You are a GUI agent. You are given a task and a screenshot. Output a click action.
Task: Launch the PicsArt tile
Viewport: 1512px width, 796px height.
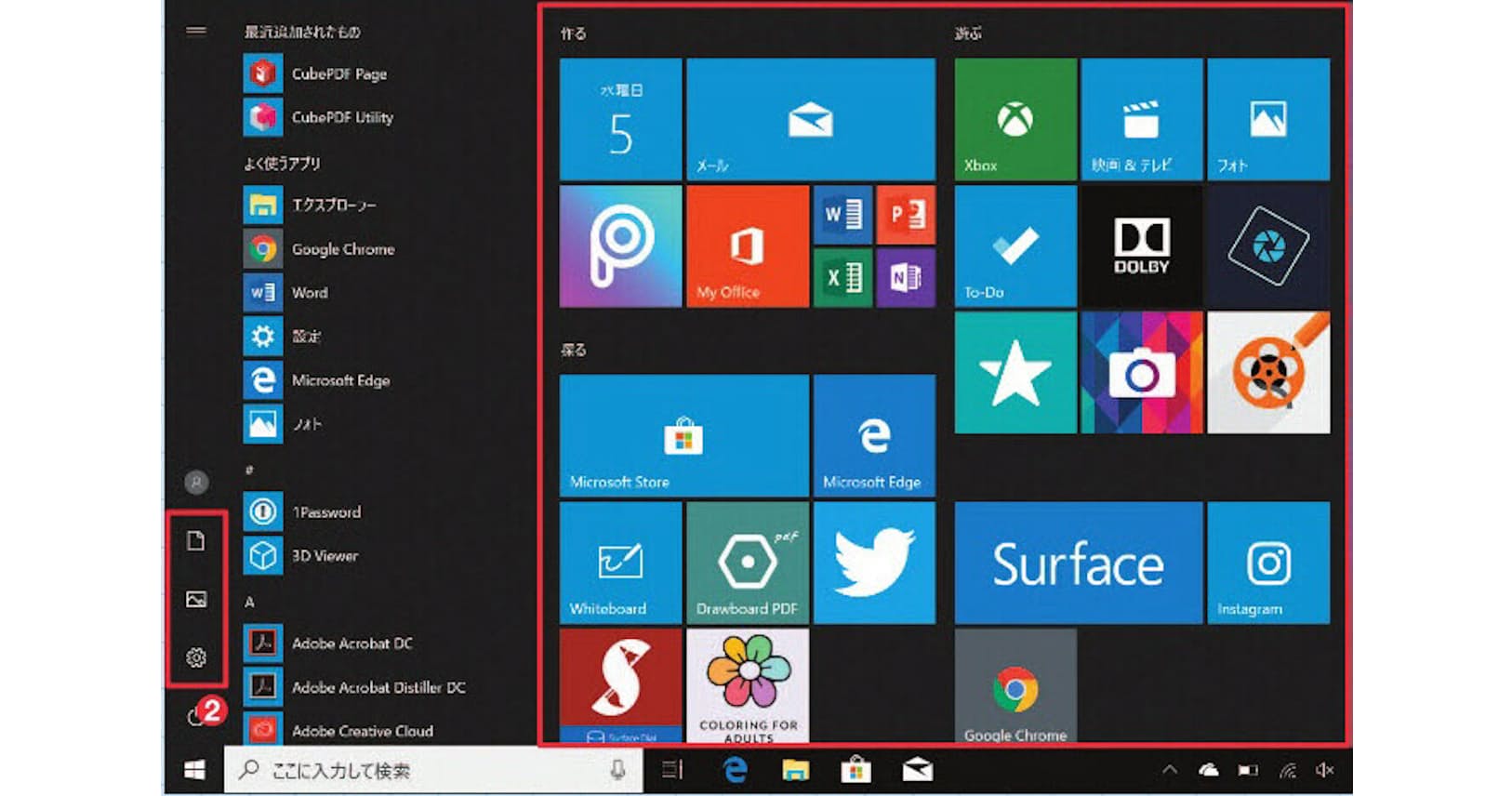(620, 245)
